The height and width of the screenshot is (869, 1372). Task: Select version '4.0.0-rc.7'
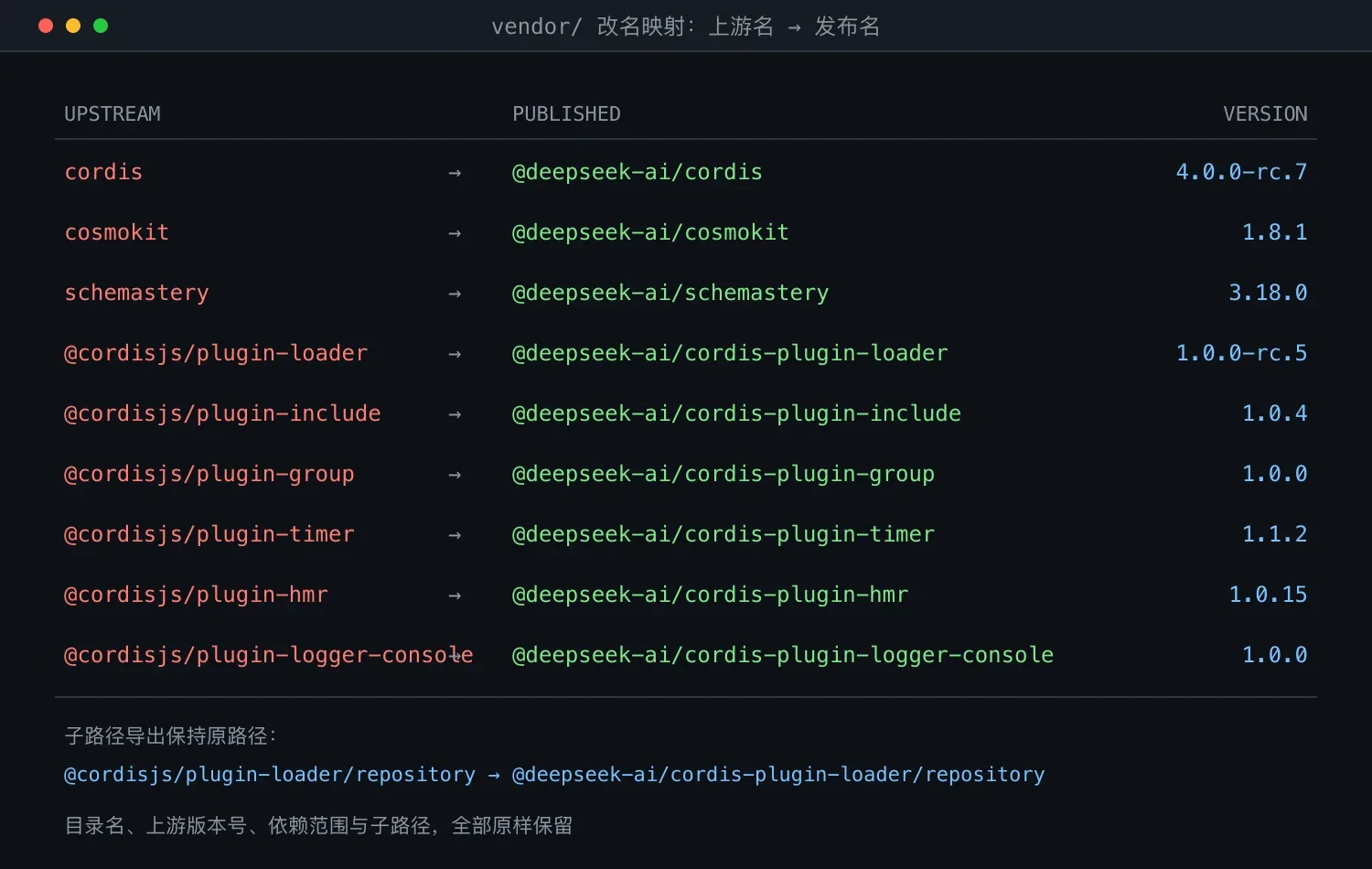[x=1241, y=172]
